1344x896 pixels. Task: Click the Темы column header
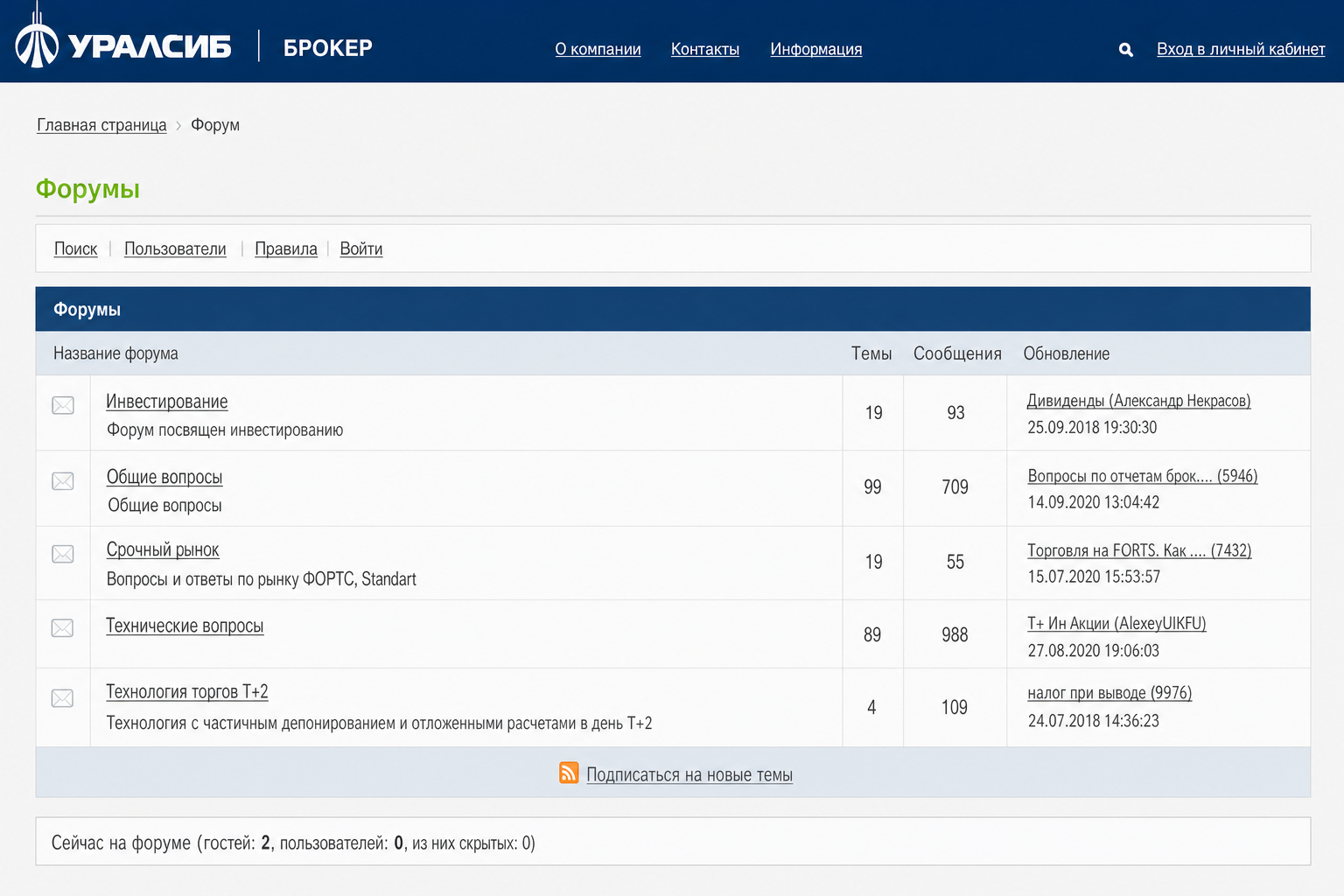pos(871,353)
